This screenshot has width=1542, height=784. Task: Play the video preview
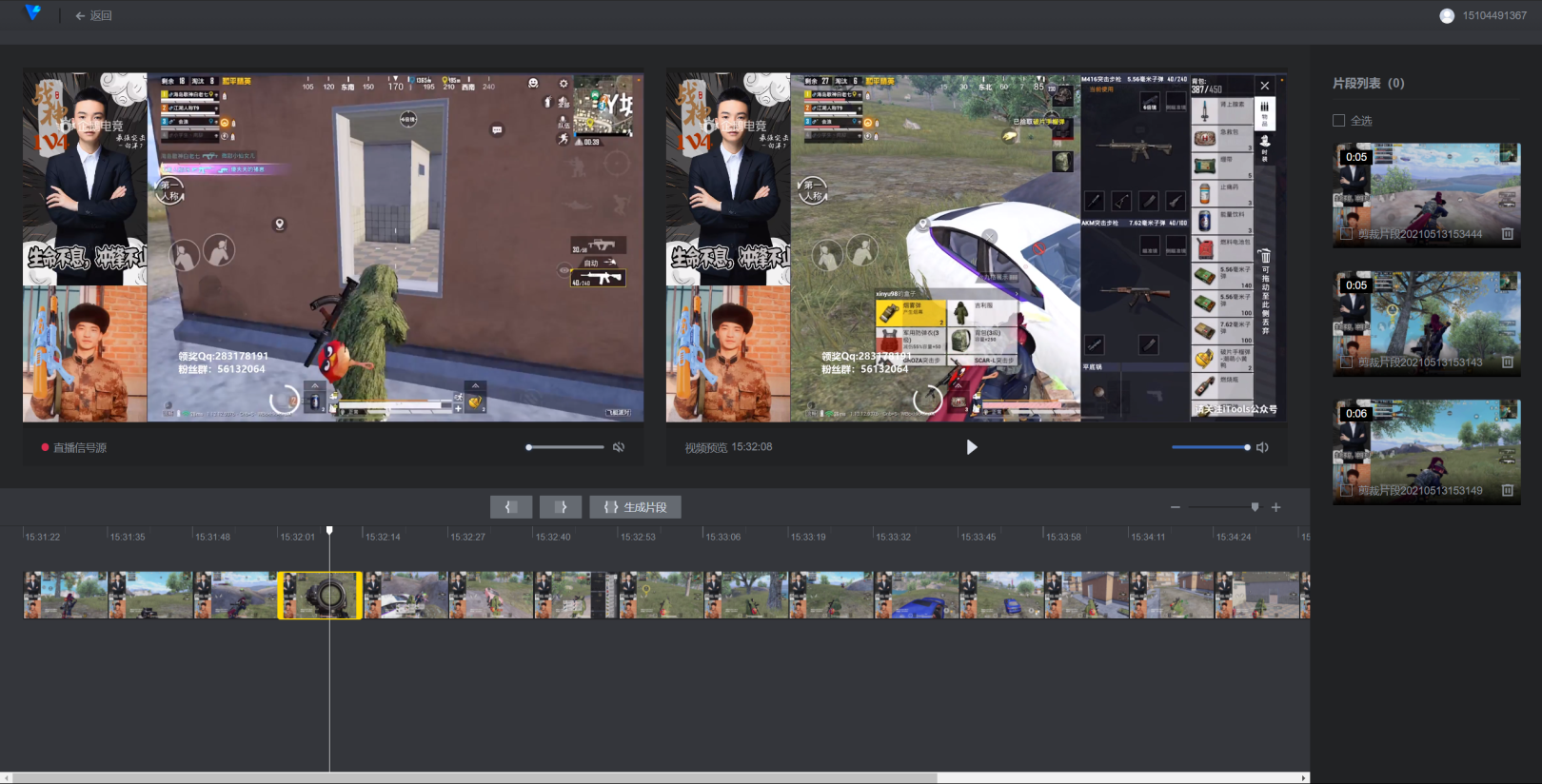click(x=971, y=447)
